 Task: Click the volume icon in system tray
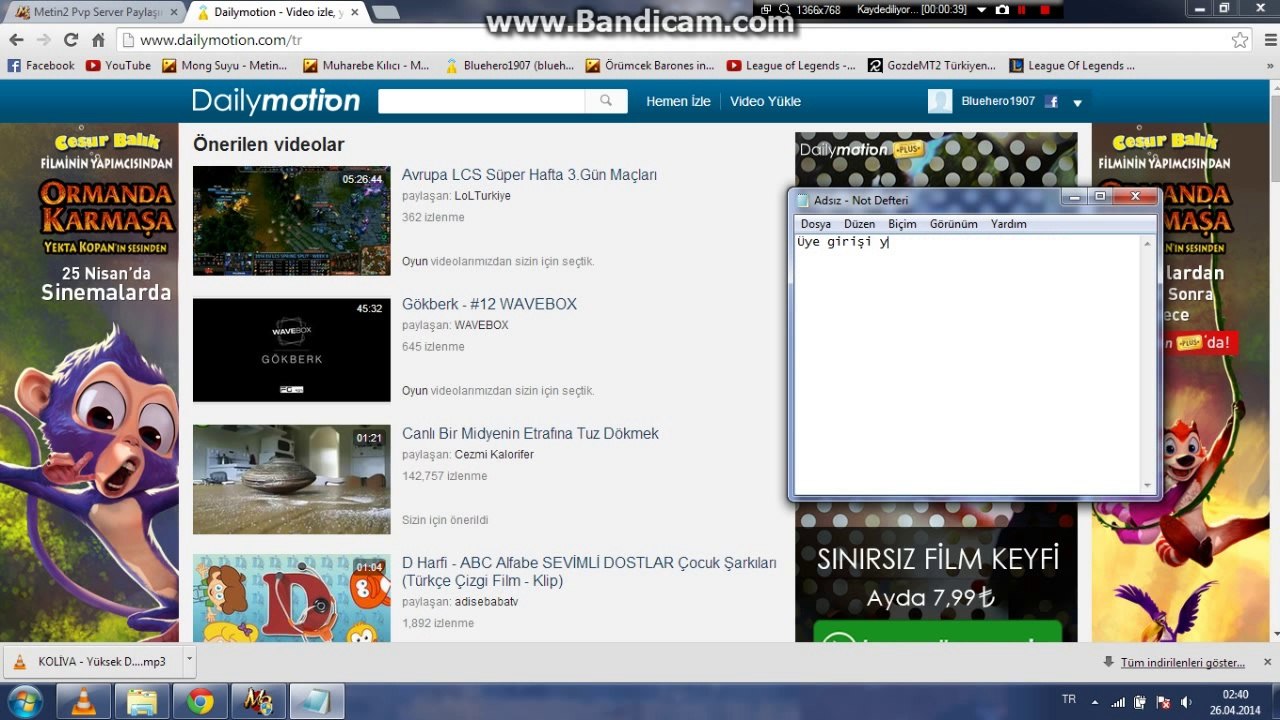(x=1186, y=702)
